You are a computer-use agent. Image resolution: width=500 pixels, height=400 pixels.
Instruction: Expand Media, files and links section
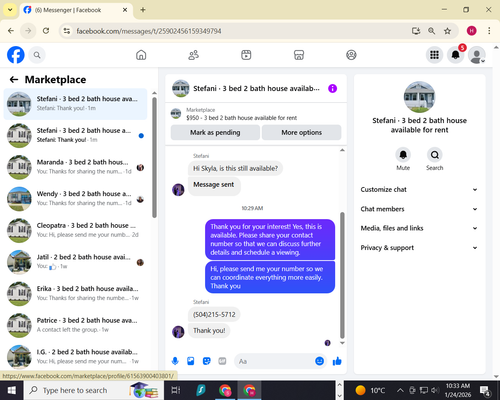click(x=419, y=228)
